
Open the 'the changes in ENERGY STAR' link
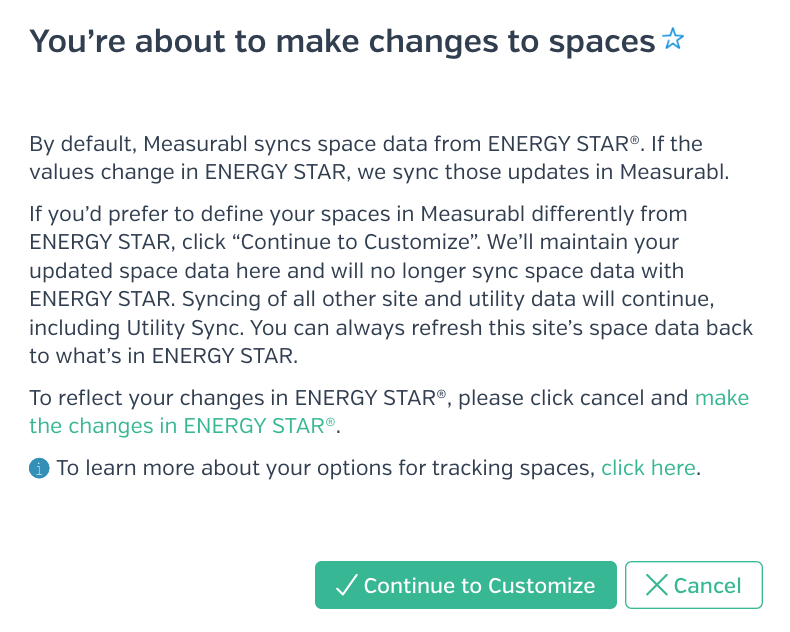pos(182,426)
